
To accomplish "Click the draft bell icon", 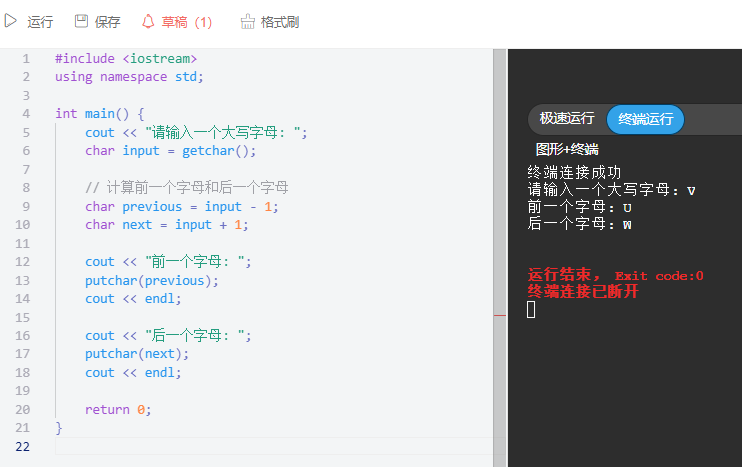I will tap(148, 21).
